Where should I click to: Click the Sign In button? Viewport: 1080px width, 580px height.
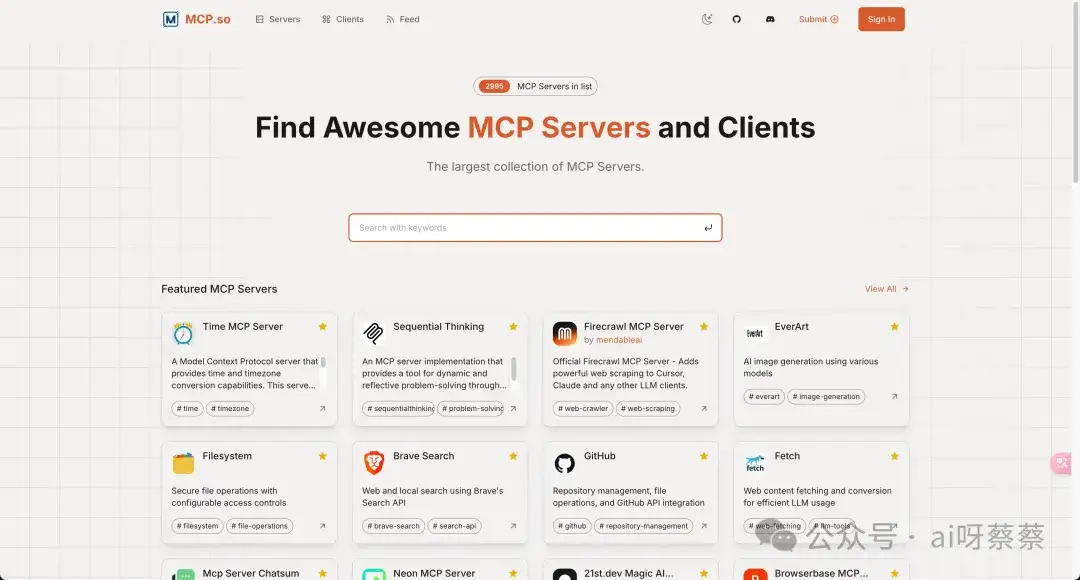(881, 19)
